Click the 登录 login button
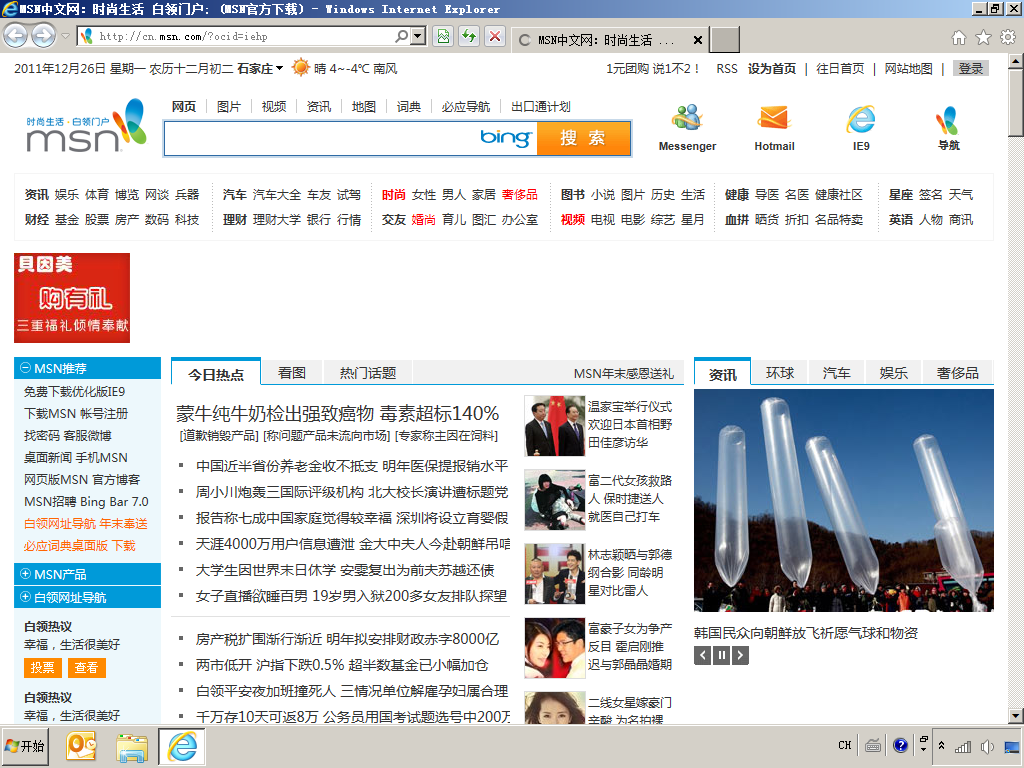 pos(971,69)
